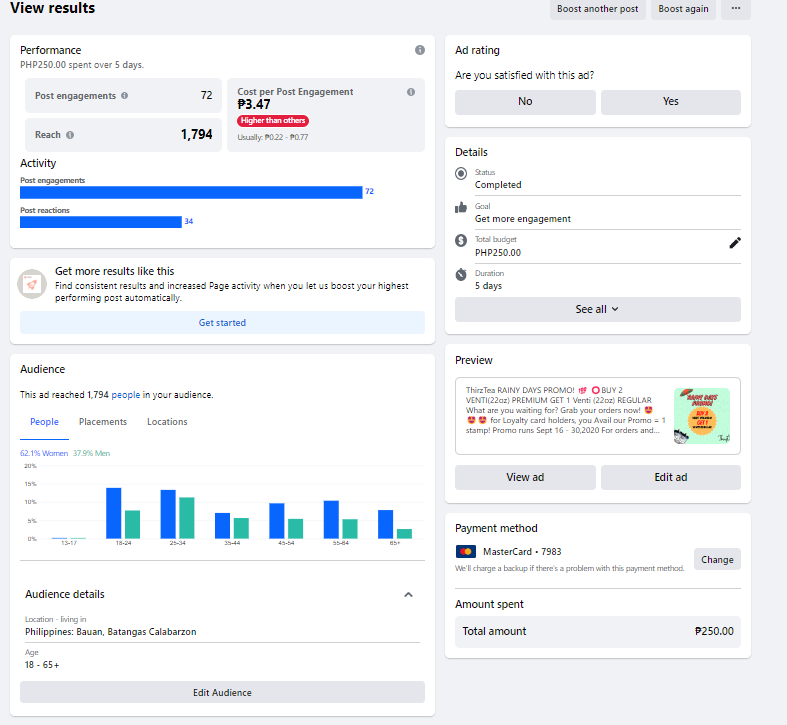The image size is (787, 725).
Task: Click the View ad button
Action: click(x=525, y=477)
